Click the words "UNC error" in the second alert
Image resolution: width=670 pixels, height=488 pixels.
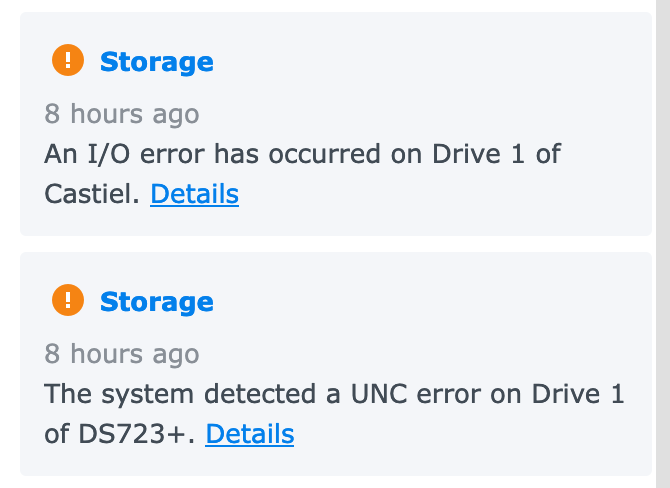[391, 394]
